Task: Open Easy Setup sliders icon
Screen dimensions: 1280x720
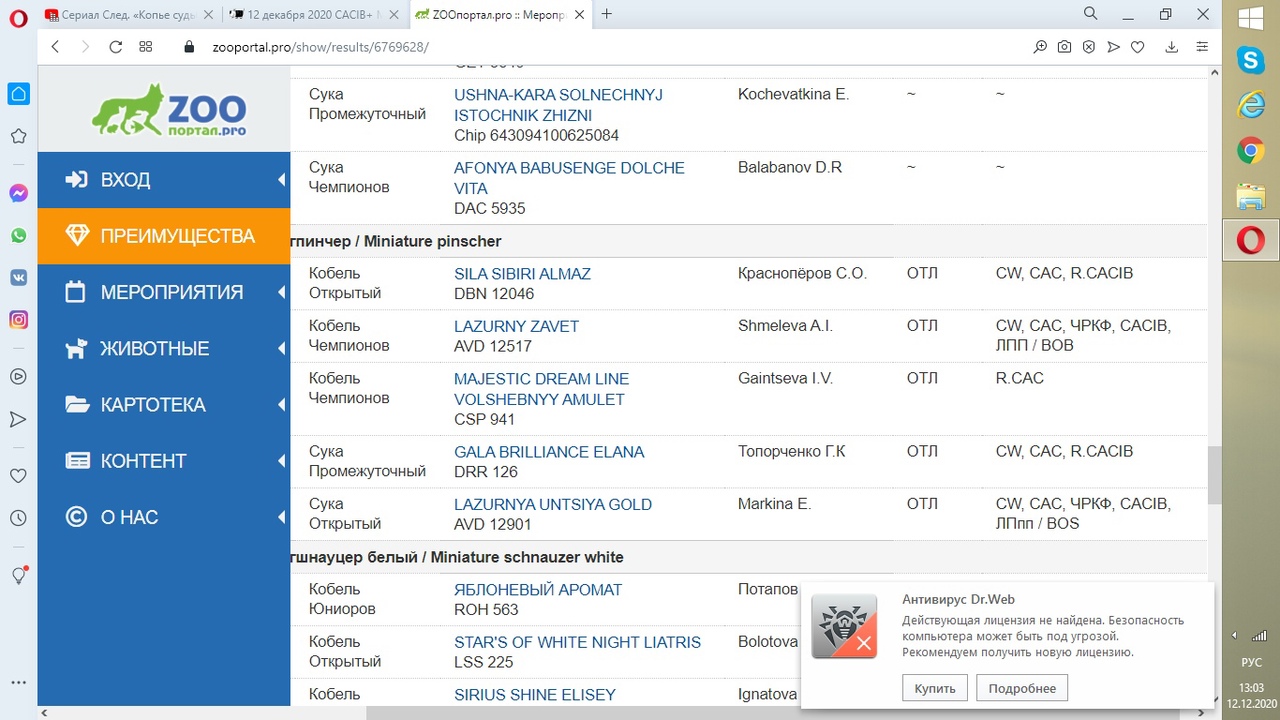Action: (1202, 47)
